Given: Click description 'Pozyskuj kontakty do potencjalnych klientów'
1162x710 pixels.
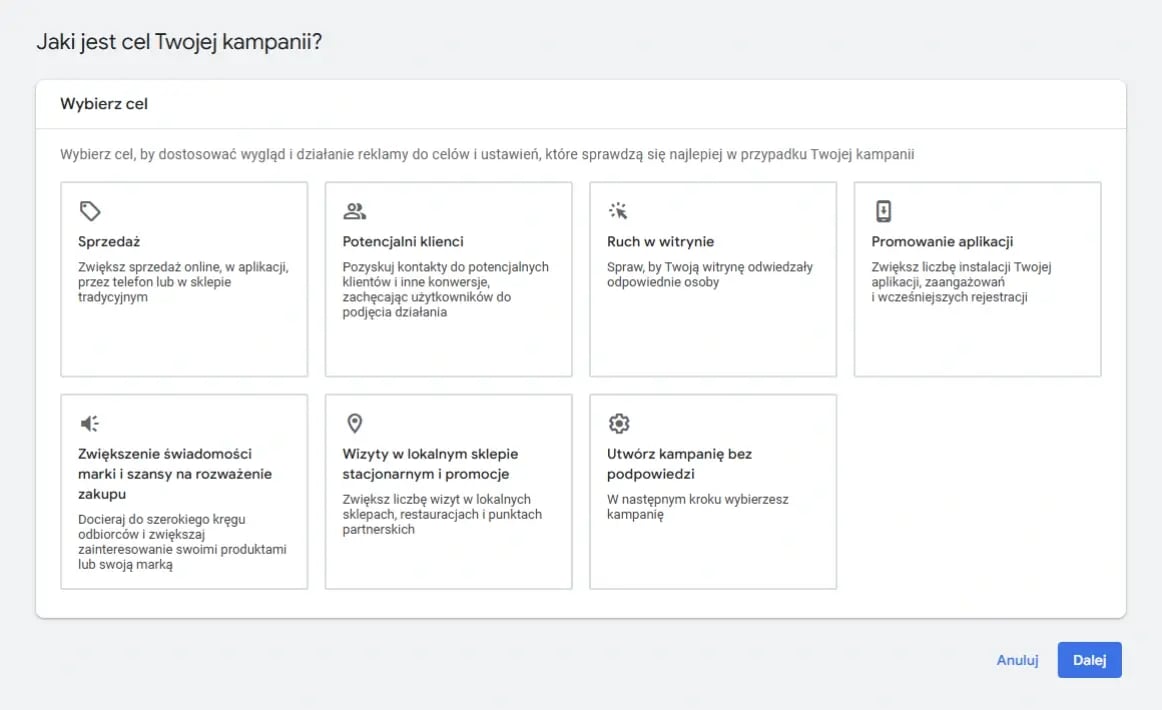Looking at the screenshot, I should (x=445, y=289).
